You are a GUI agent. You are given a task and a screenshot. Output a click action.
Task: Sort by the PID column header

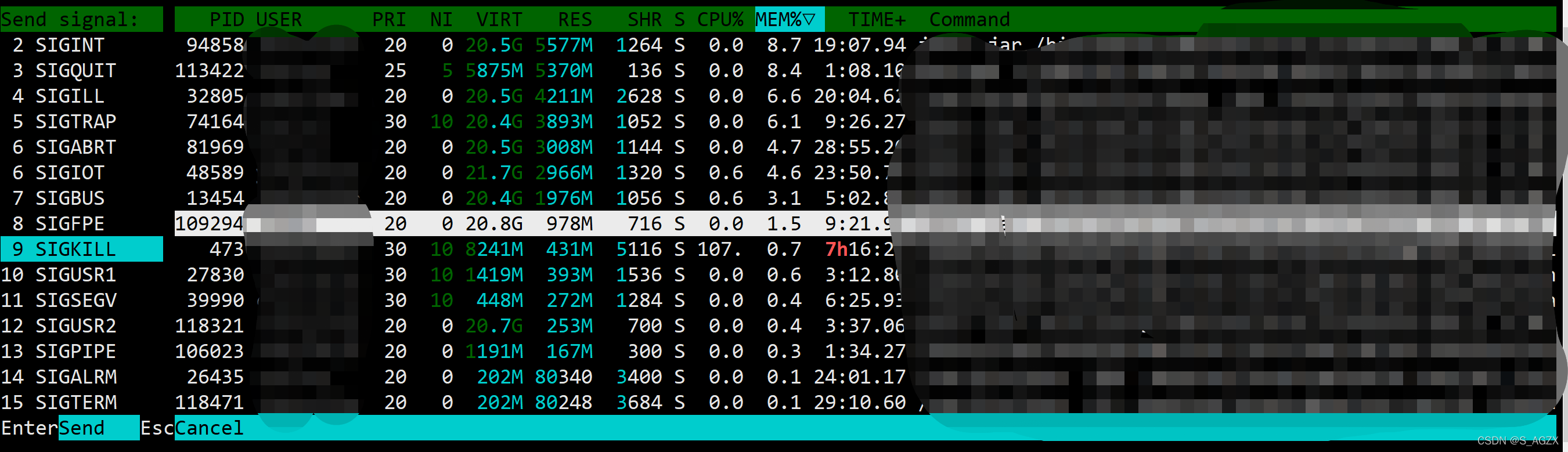coord(226,20)
